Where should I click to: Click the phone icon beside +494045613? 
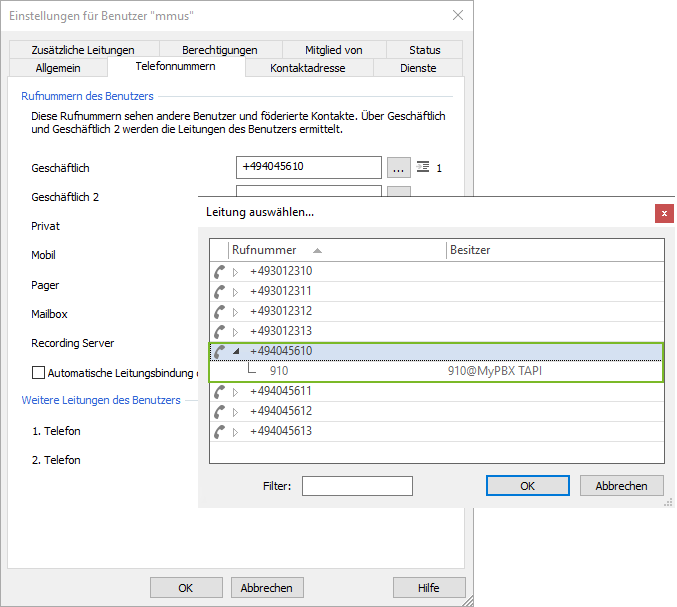(219, 431)
